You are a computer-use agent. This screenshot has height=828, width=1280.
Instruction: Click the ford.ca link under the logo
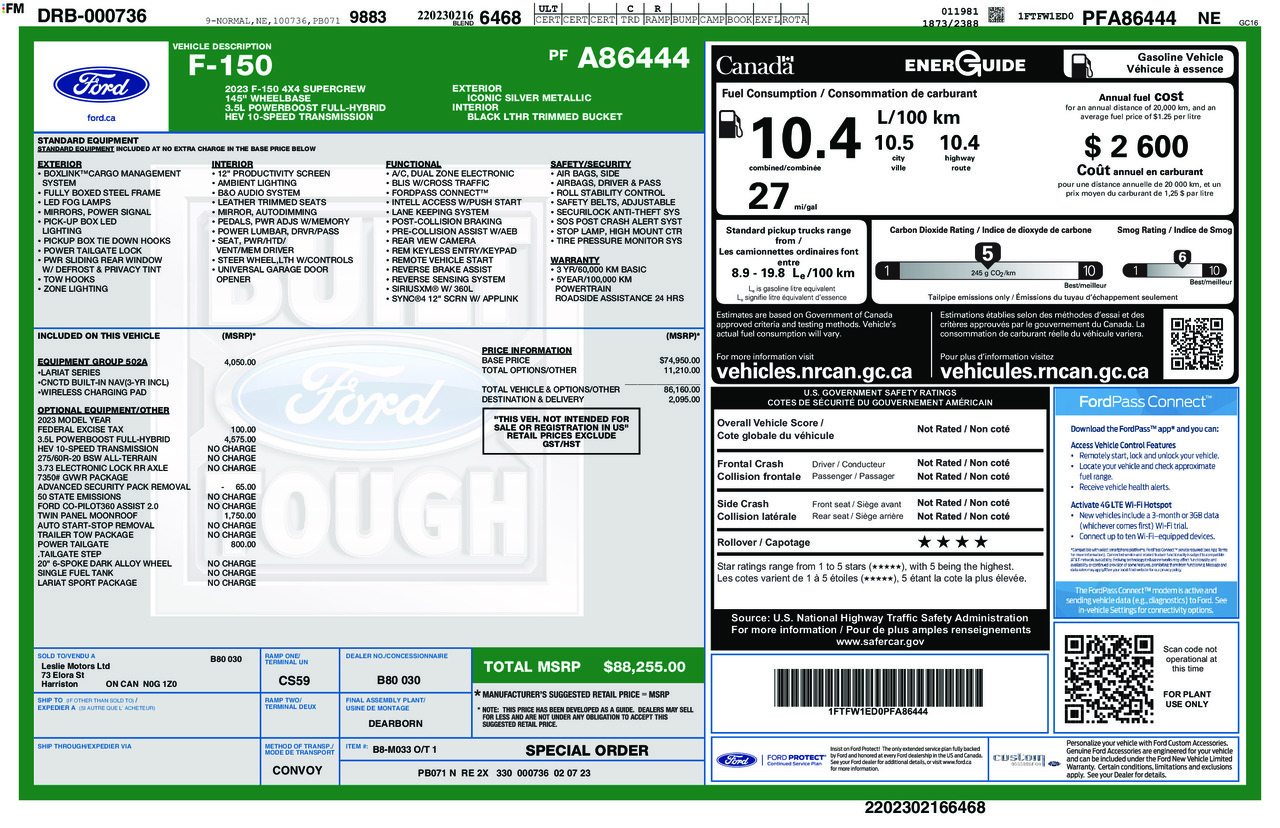(101, 118)
